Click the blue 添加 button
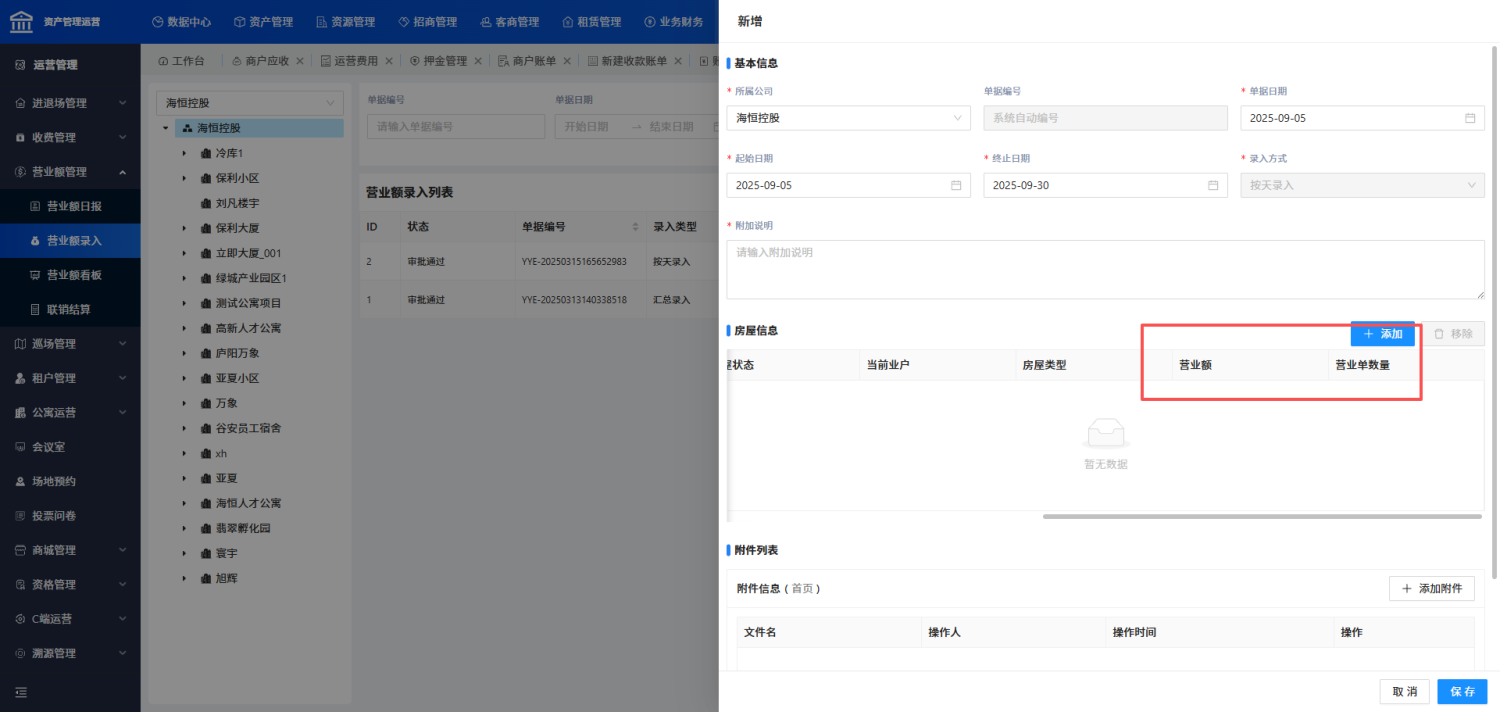Image resolution: width=1500 pixels, height=712 pixels. click(x=1382, y=334)
